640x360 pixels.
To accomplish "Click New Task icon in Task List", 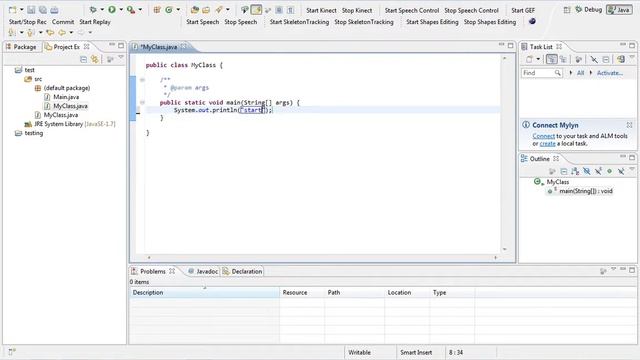I will [529, 60].
